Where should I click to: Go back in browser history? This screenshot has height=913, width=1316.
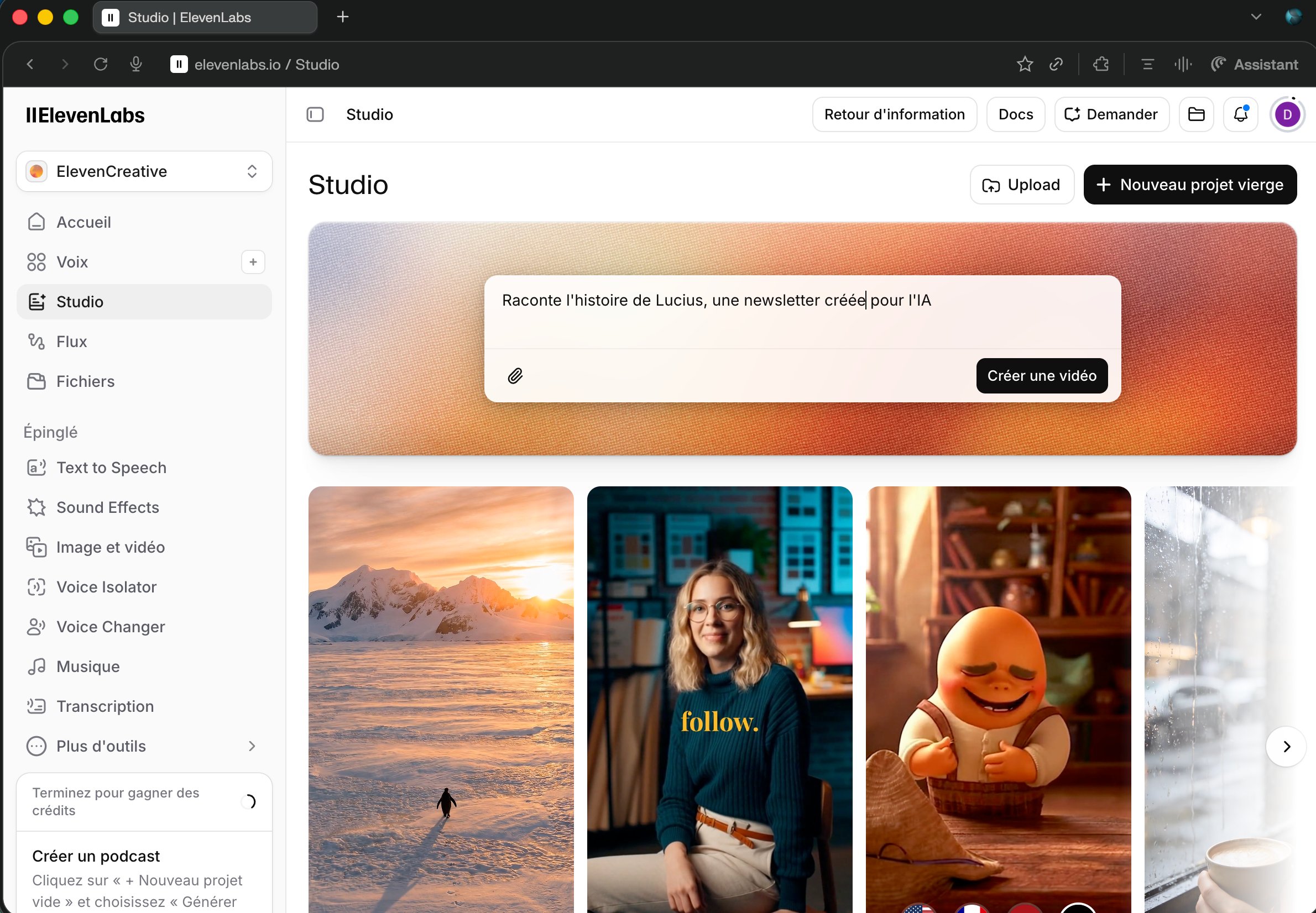tap(30, 65)
